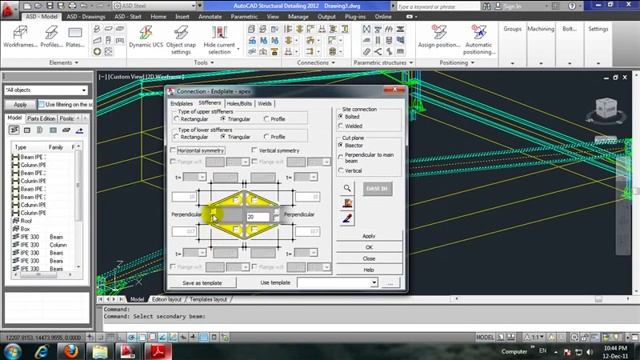Select the Plates tool
Image resolution: width=640 pixels, height=360 pixels.
point(75,36)
